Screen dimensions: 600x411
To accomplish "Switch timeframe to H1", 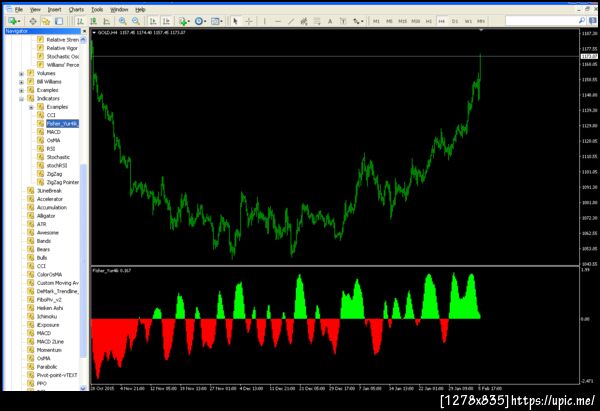I will coord(429,21).
